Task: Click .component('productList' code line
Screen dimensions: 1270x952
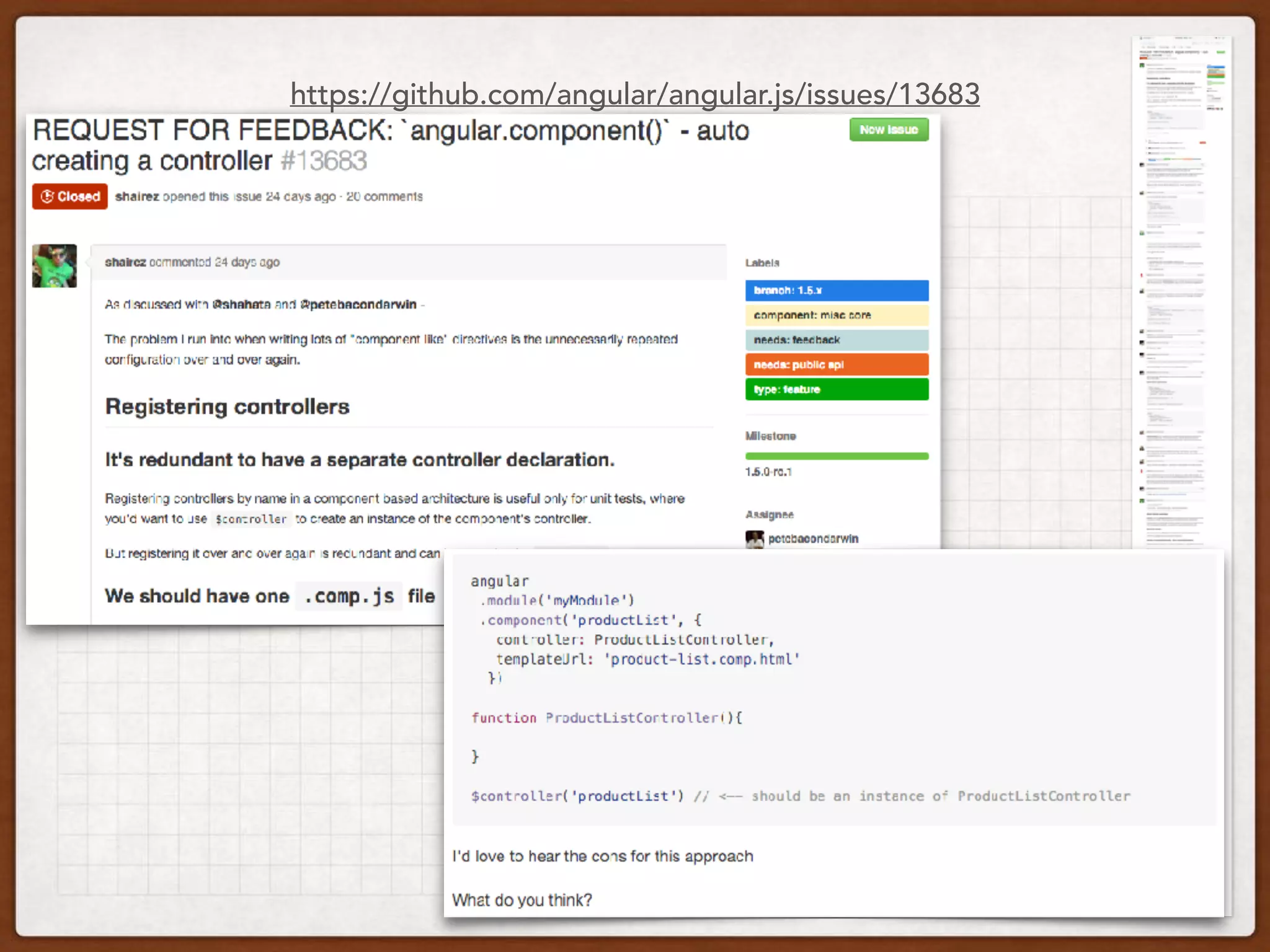Action: [x=590, y=620]
